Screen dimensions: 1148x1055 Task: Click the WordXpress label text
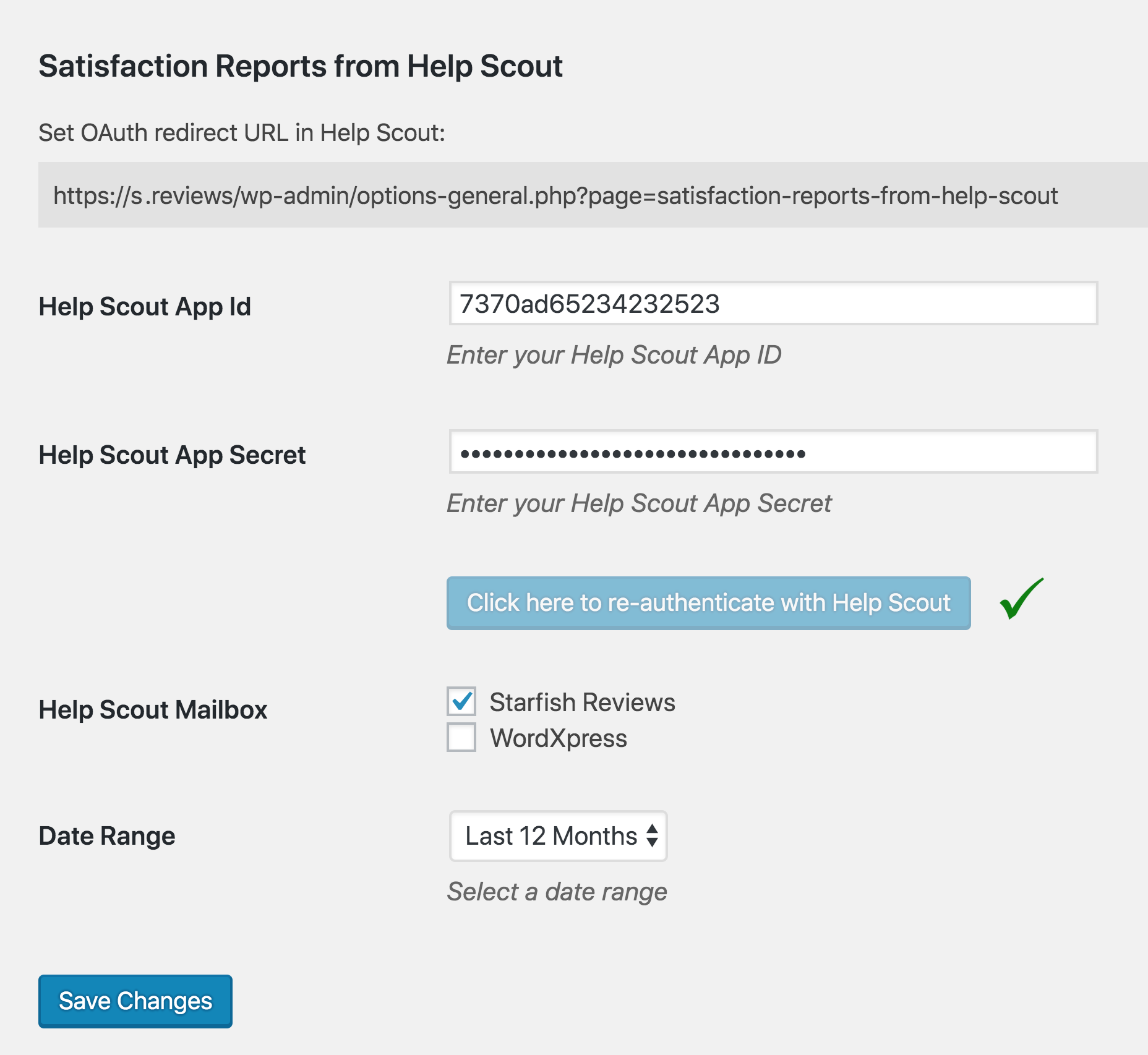pyautogui.click(x=559, y=738)
